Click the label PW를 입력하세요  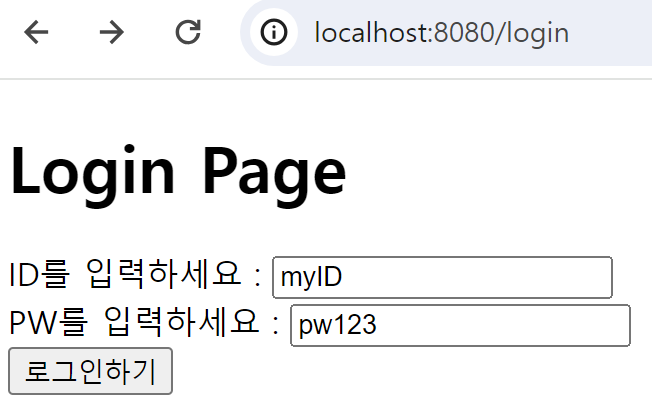(x=144, y=322)
